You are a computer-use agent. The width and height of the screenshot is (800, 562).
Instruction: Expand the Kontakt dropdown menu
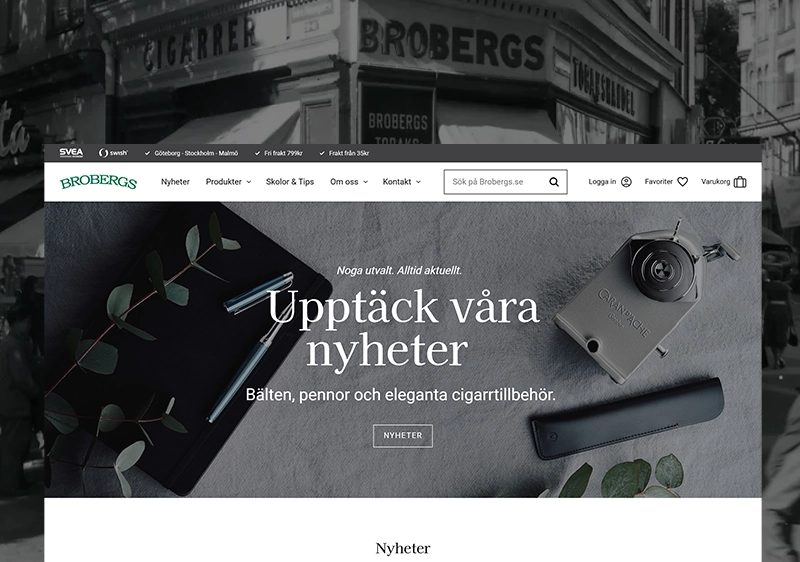click(x=402, y=182)
